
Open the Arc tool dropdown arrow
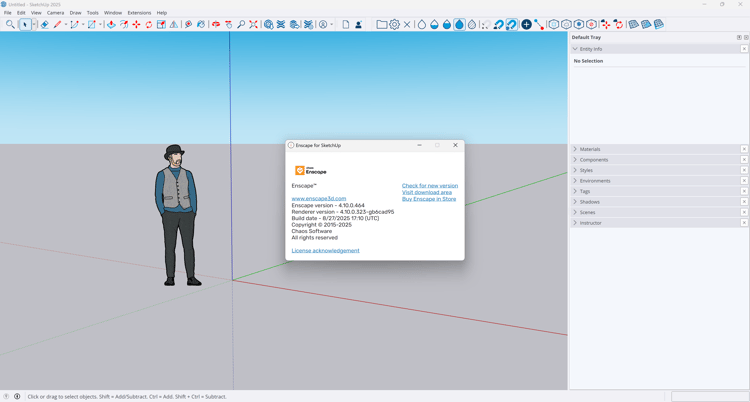click(83, 24)
